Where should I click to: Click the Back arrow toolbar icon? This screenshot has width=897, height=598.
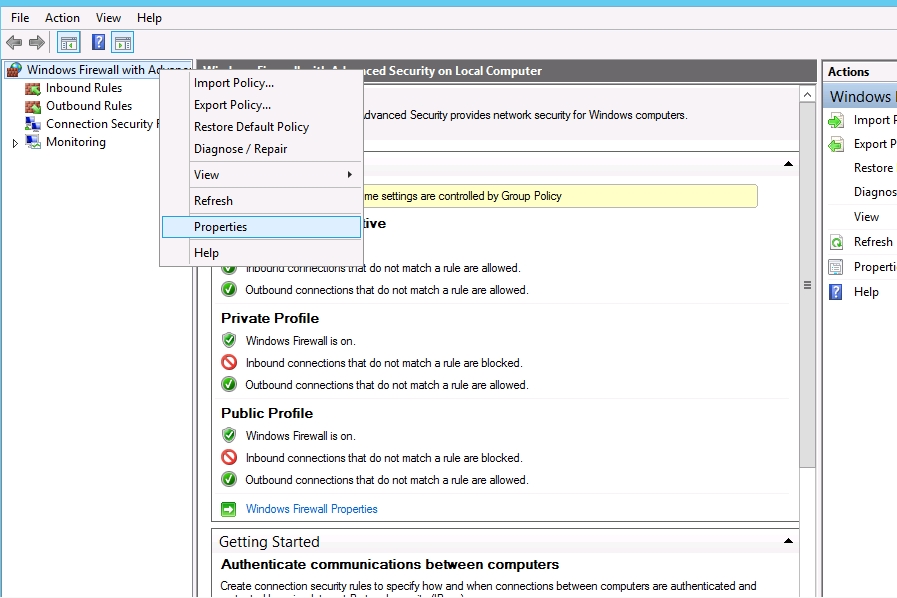pos(14,42)
